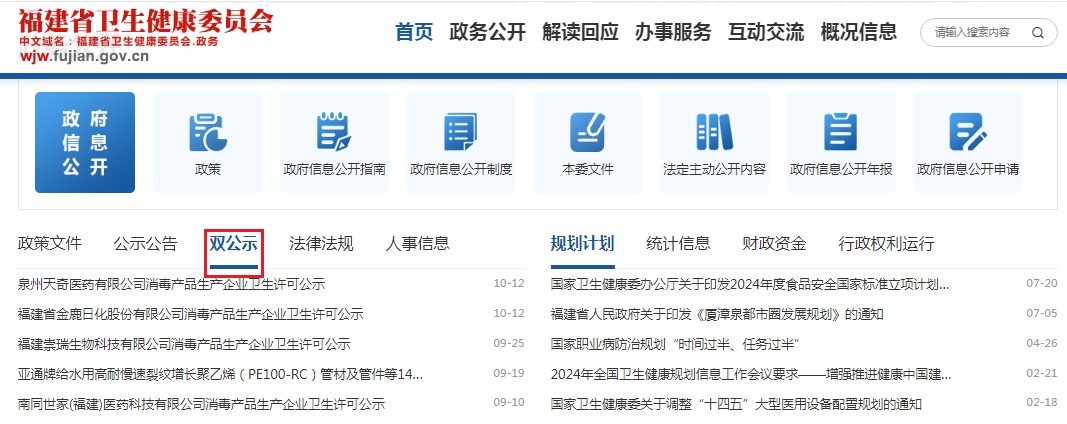The image size is (1067, 424).
Task: Click the wjw.fujian.gov.cn domain text
Action: (x=84, y=56)
